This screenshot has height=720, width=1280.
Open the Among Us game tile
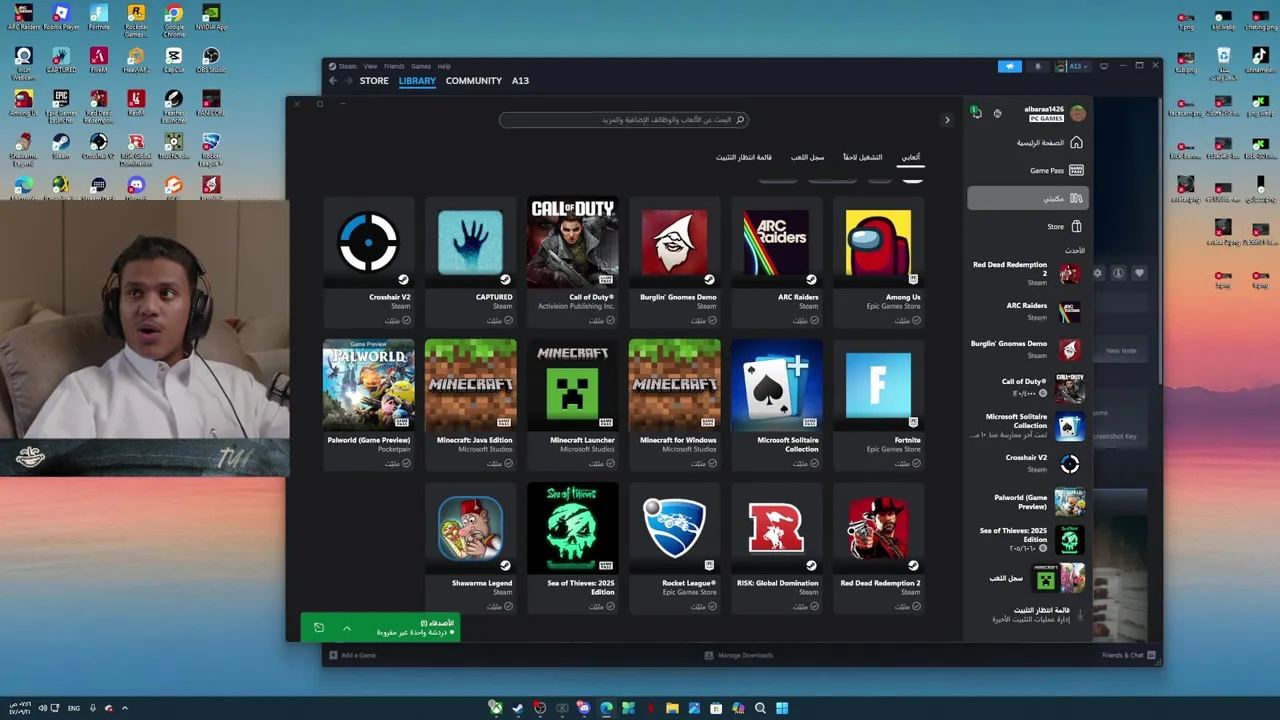(878, 262)
